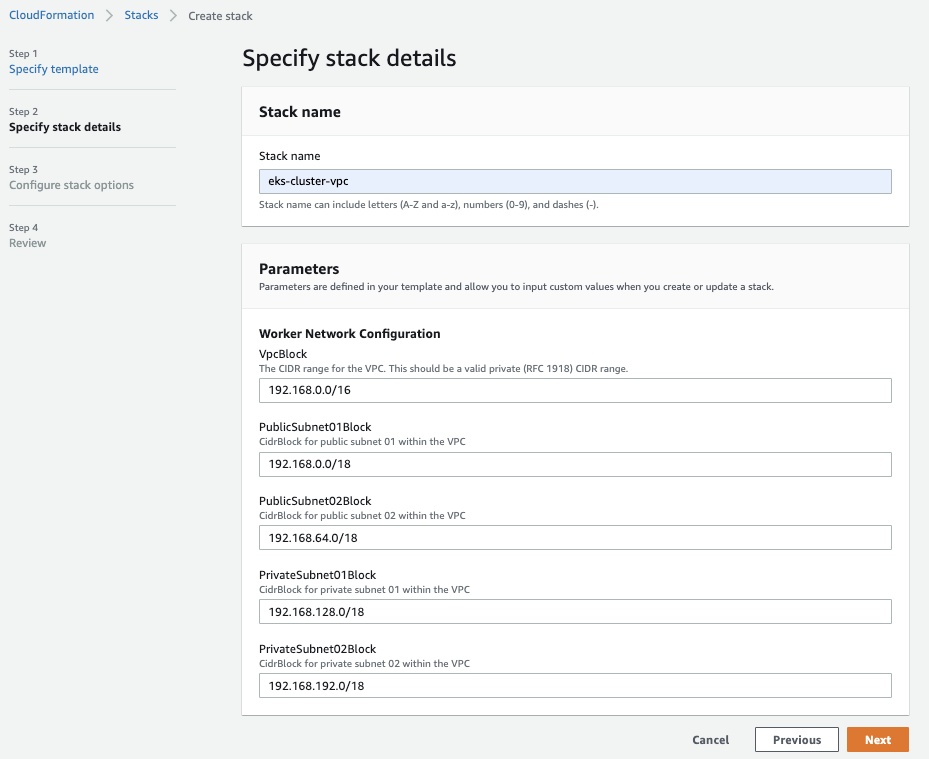Image resolution: width=929 pixels, height=759 pixels.
Task: Click the Parameters section heading
Action: 299,269
